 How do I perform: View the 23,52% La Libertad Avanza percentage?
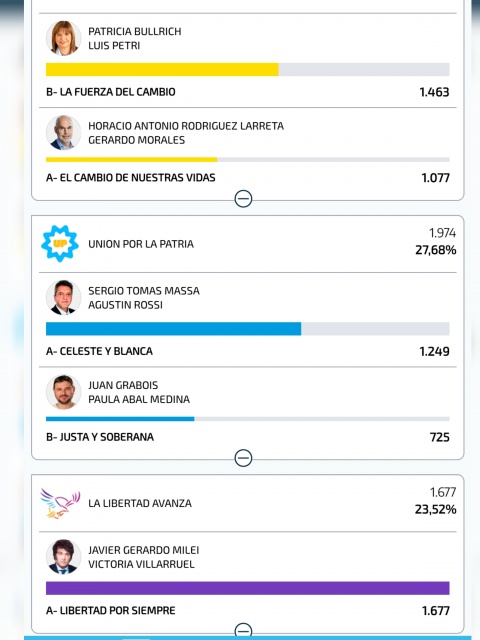[436, 509]
